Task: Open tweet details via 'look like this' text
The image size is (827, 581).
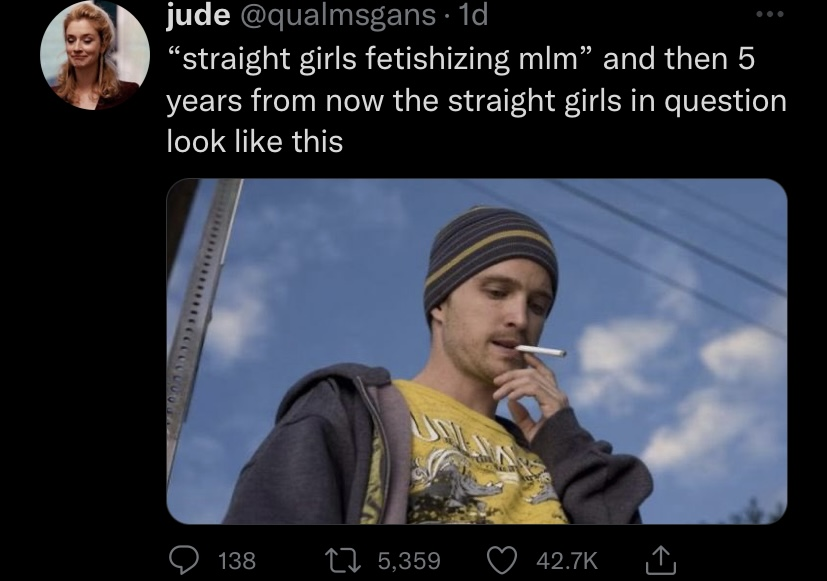Action: pos(255,141)
